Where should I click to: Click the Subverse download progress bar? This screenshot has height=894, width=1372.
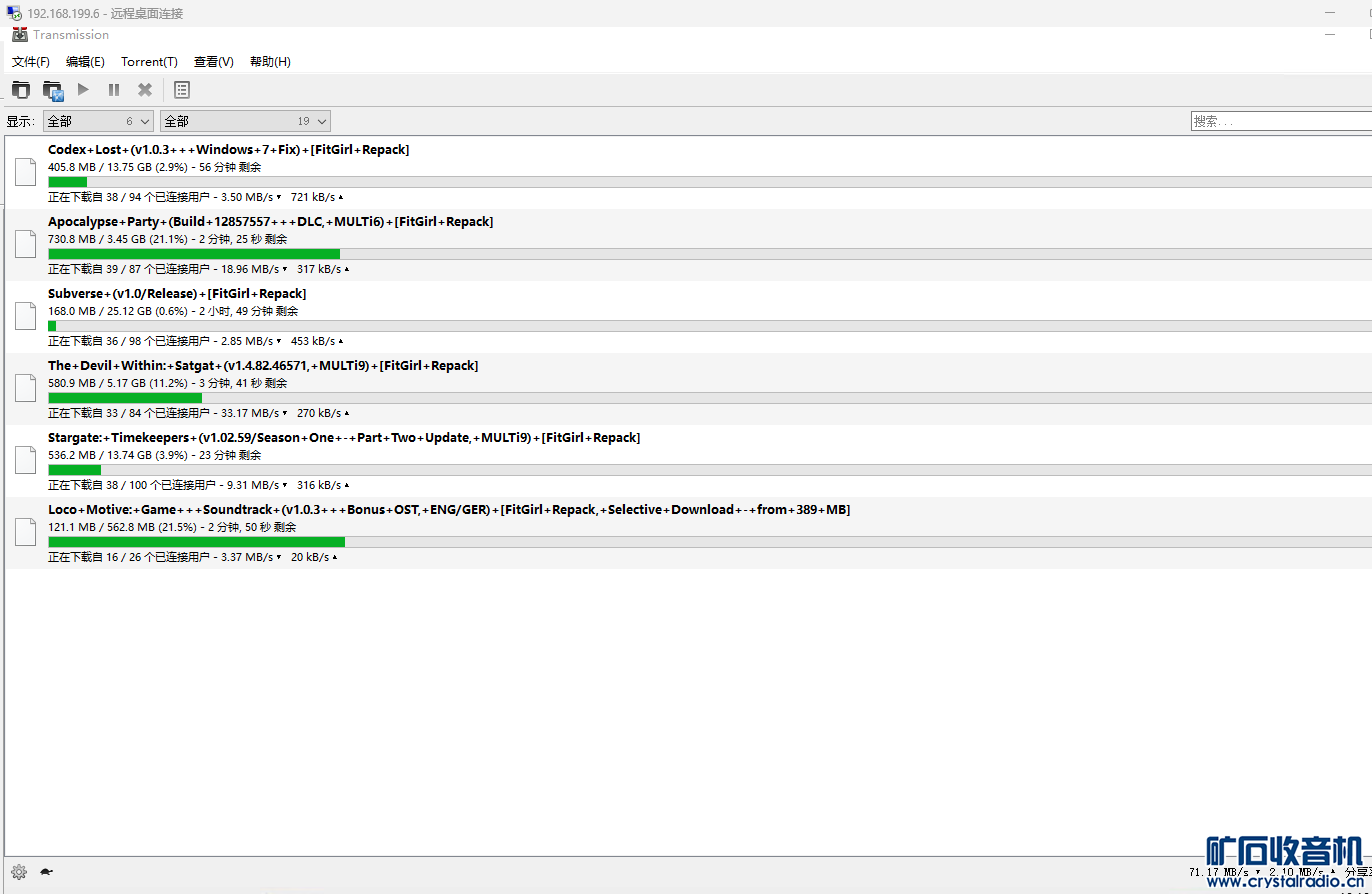pos(710,326)
